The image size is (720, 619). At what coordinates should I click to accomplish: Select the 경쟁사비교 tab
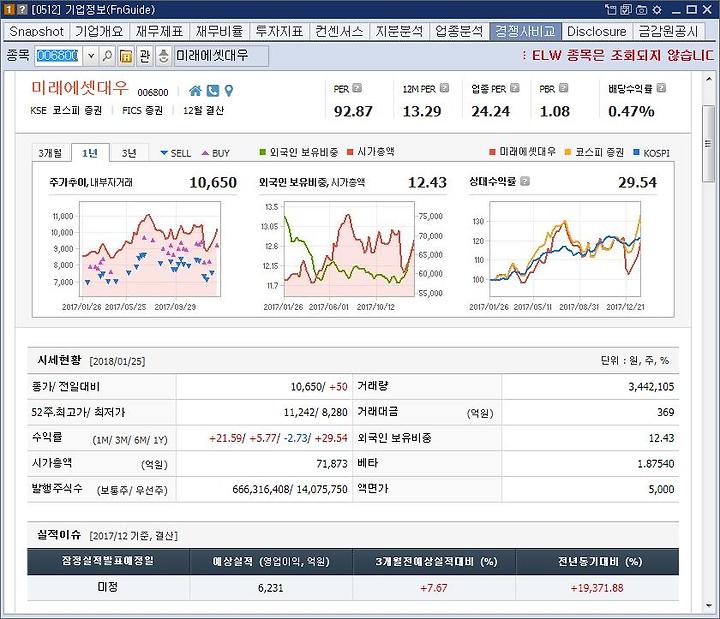pos(525,31)
